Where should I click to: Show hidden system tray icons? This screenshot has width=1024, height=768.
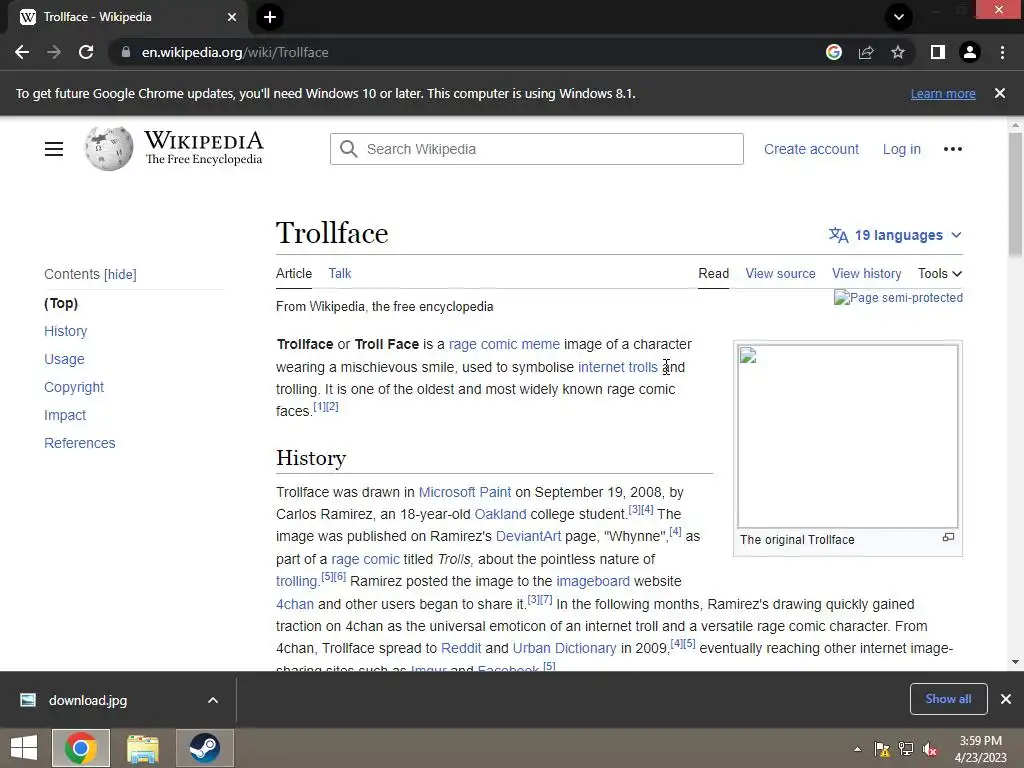pyautogui.click(x=857, y=749)
